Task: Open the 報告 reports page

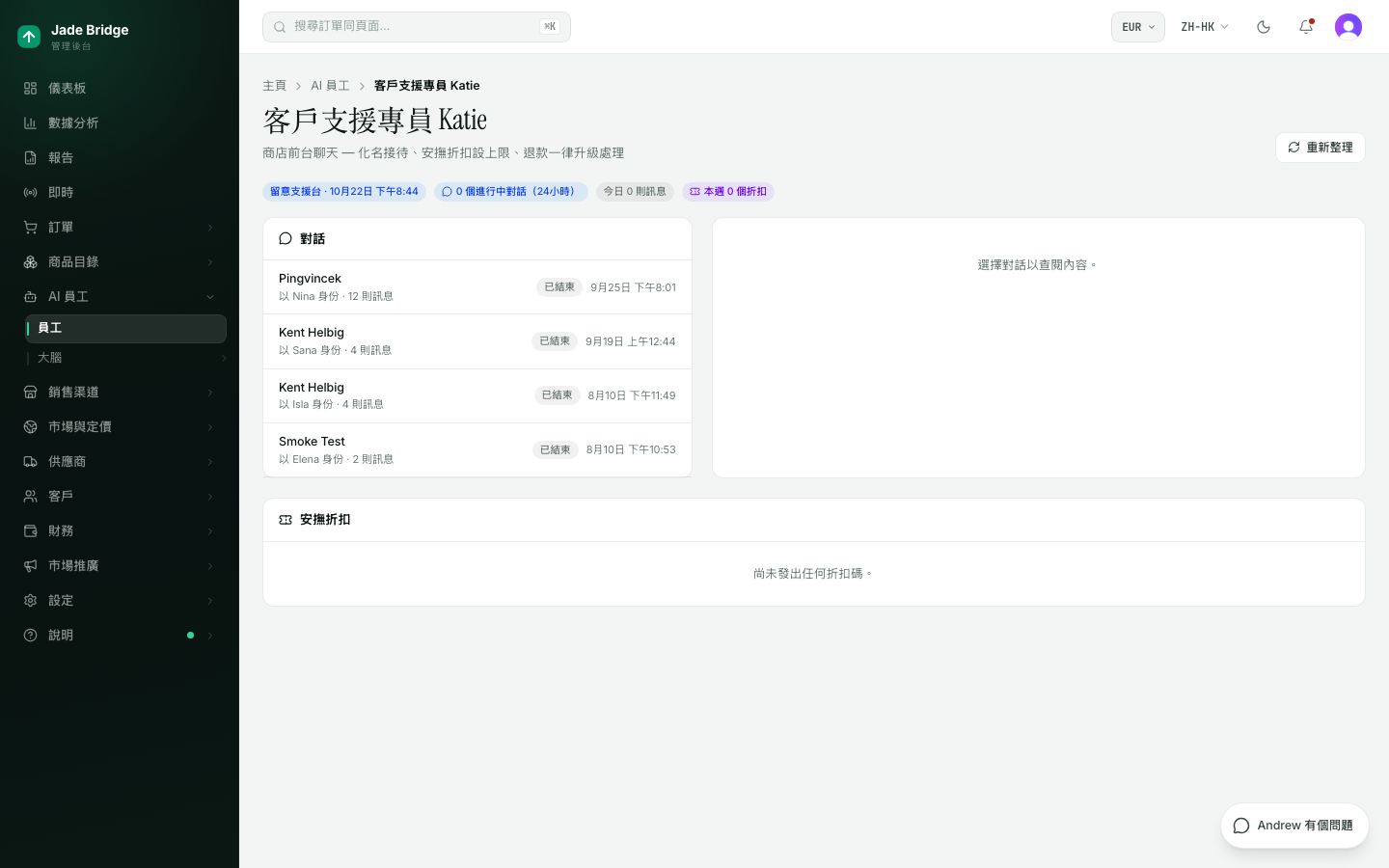Action: click(x=120, y=157)
